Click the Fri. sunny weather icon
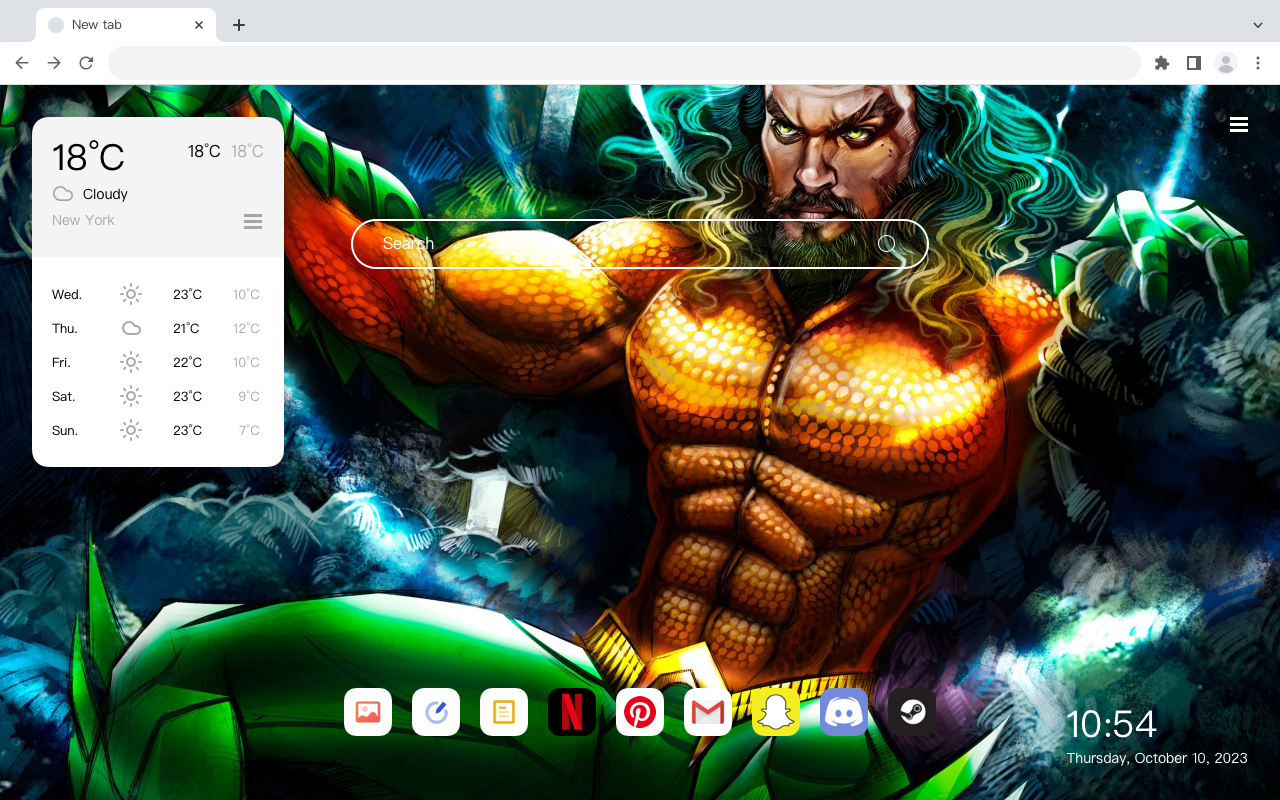The width and height of the screenshot is (1280, 800). 131,362
